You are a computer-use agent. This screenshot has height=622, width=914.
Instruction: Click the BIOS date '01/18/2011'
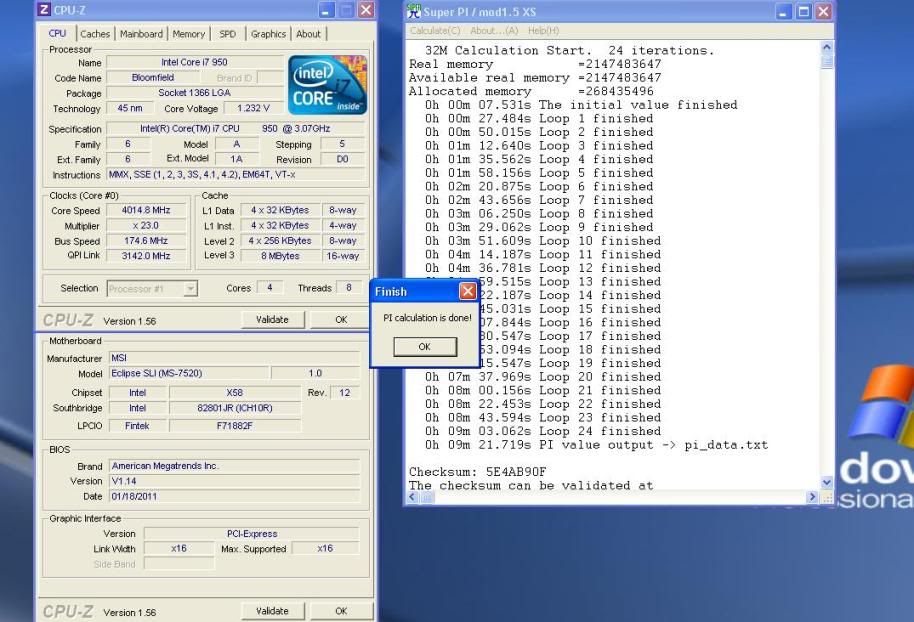click(234, 496)
